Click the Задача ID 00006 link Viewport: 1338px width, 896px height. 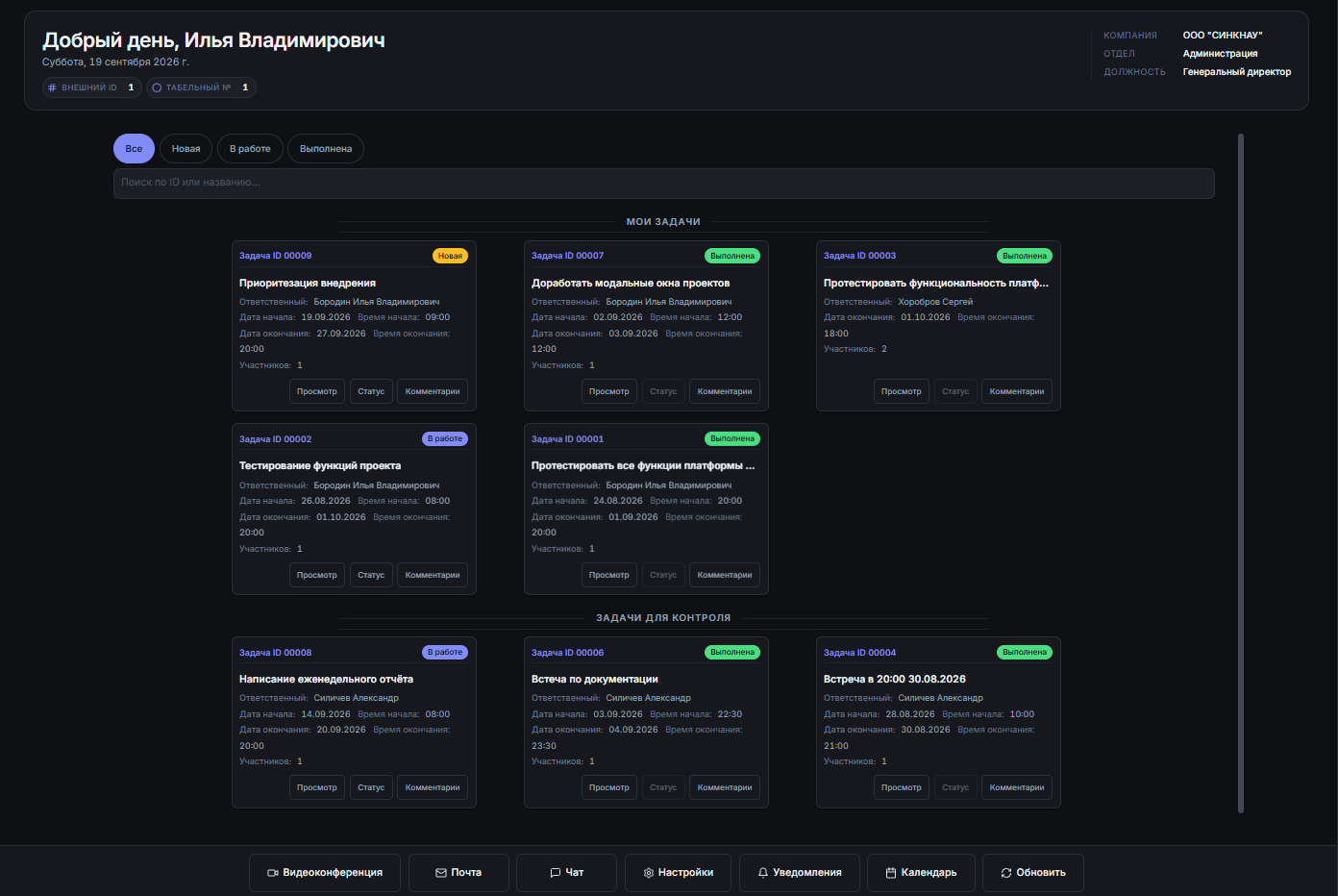pyautogui.click(x=568, y=653)
